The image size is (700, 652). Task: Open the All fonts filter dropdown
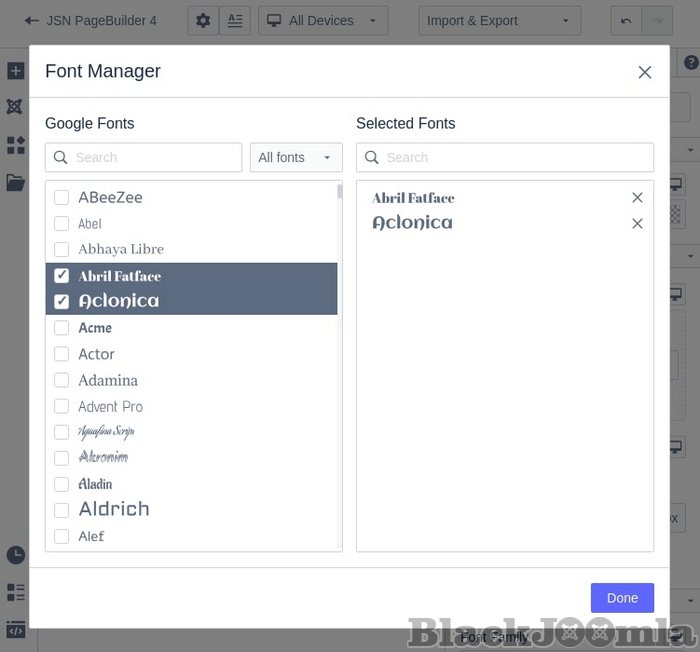[296, 158]
